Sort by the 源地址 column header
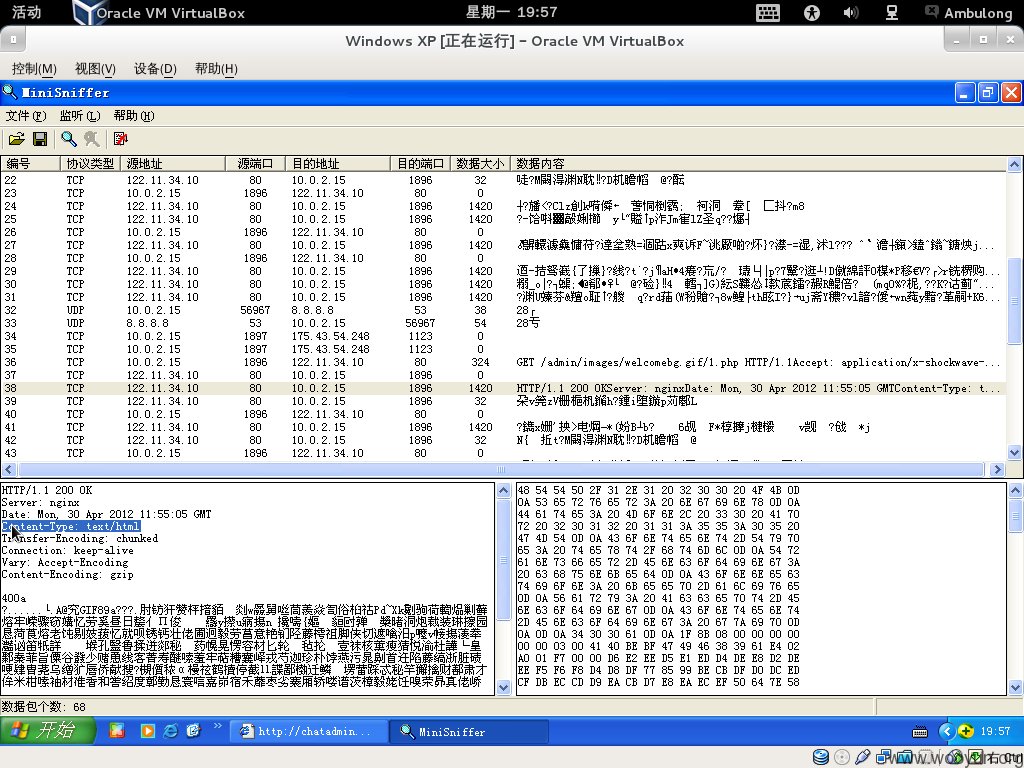The width and height of the screenshot is (1024, 768). click(173, 163)
